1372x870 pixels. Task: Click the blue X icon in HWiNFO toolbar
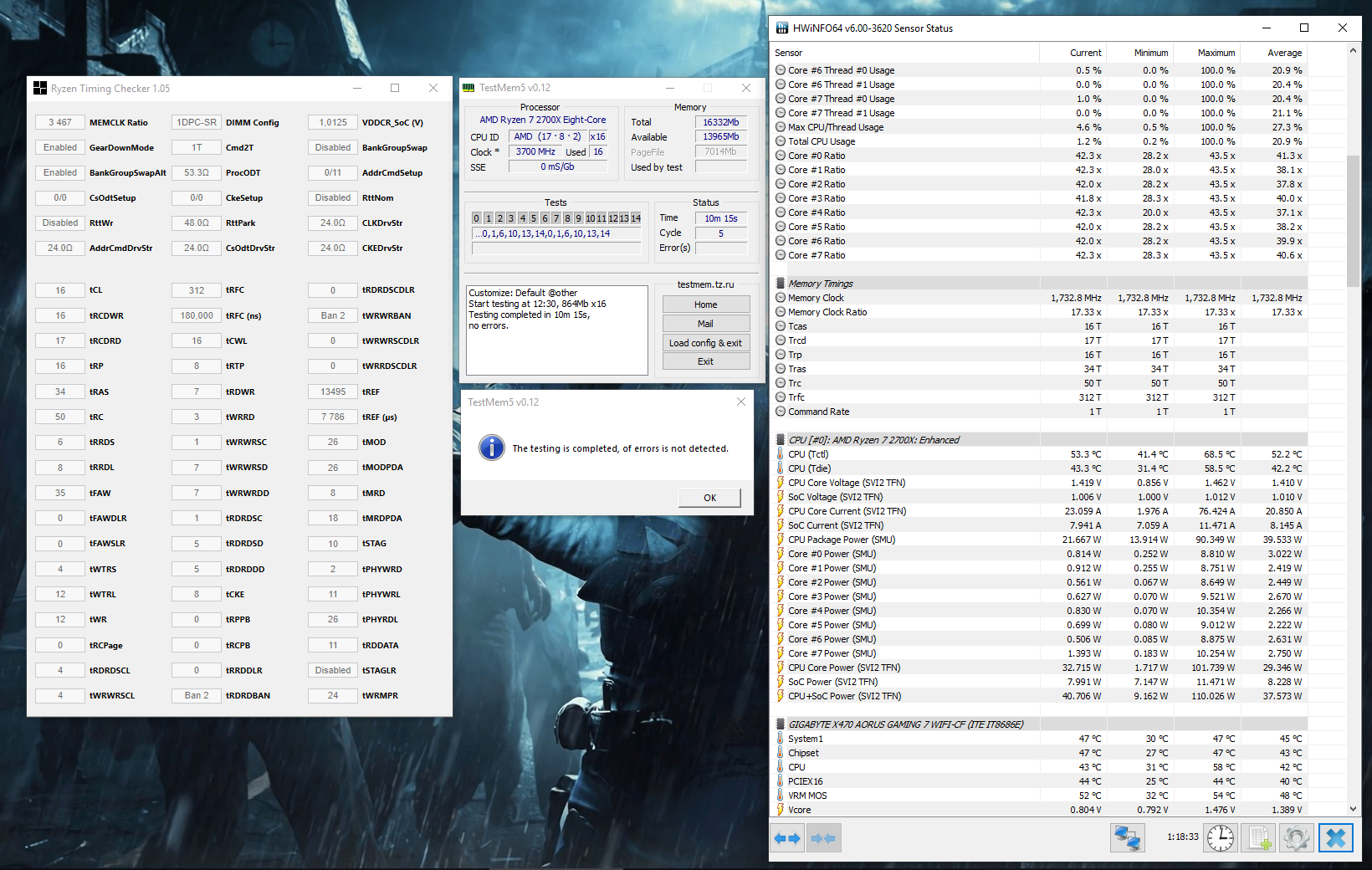point(1336,837)
